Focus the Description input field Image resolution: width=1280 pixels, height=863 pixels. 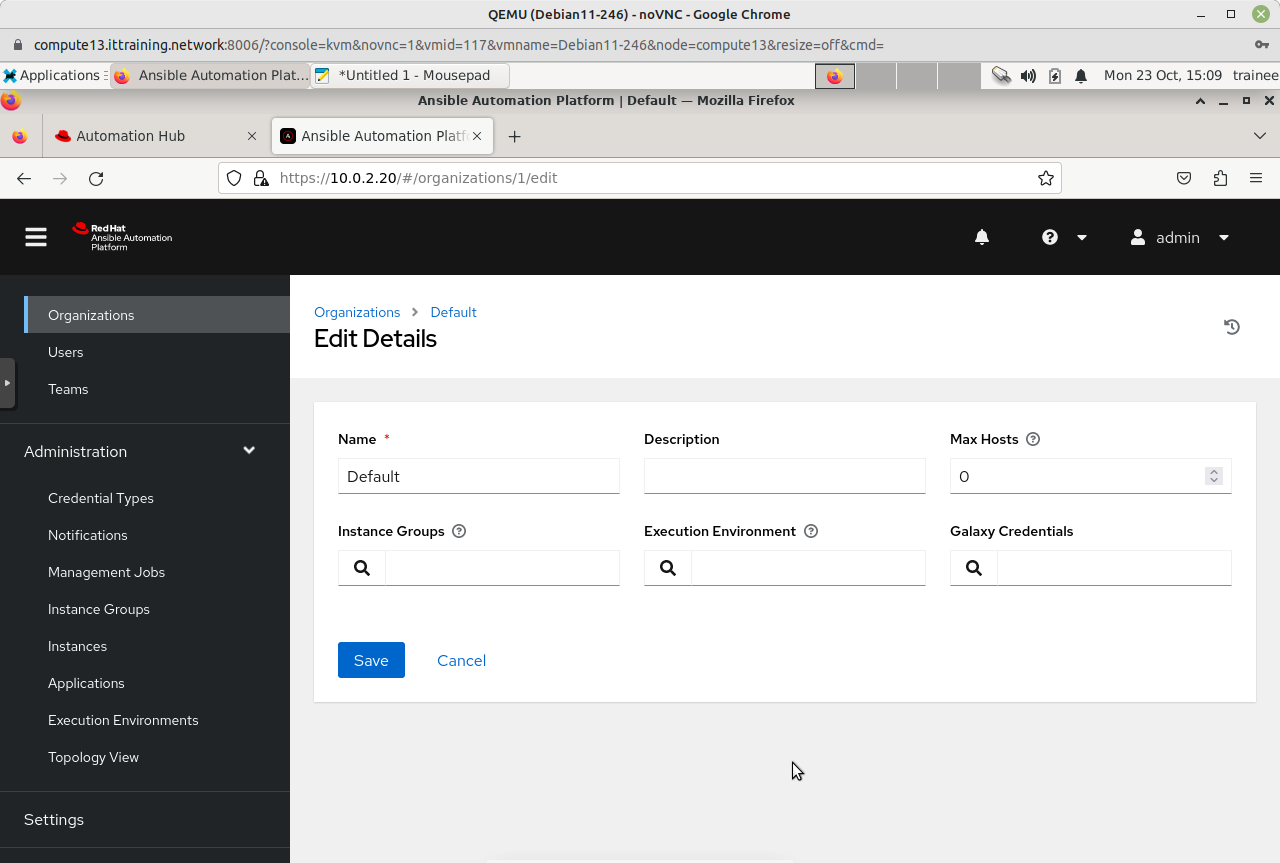785,476
